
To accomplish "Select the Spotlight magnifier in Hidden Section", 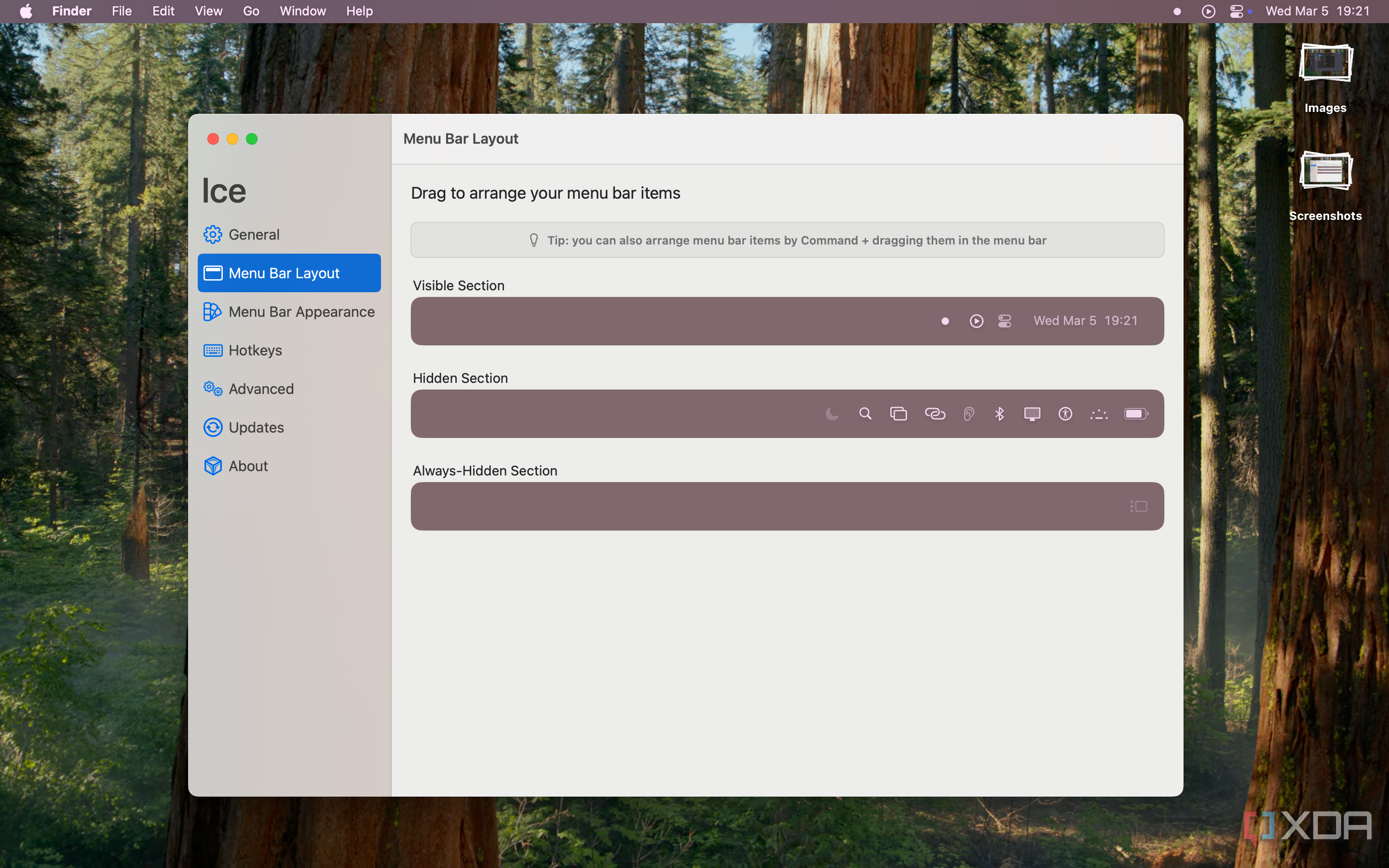I will 865,414.
